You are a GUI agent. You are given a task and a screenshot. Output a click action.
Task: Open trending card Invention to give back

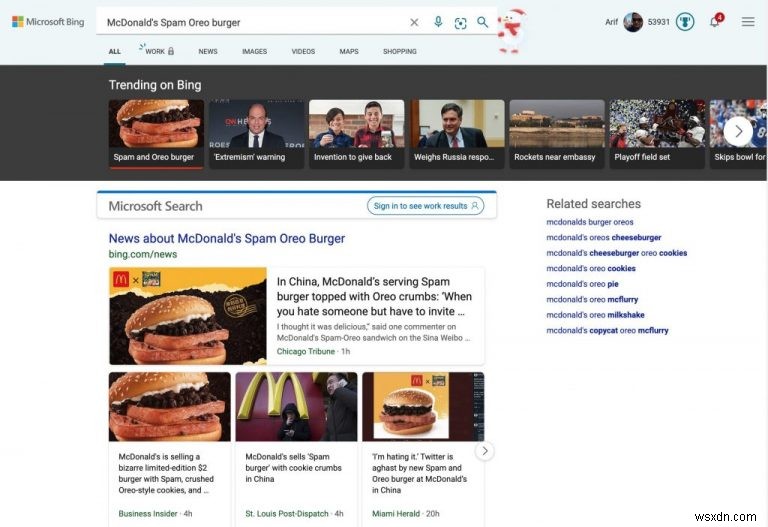click(357, 134)
